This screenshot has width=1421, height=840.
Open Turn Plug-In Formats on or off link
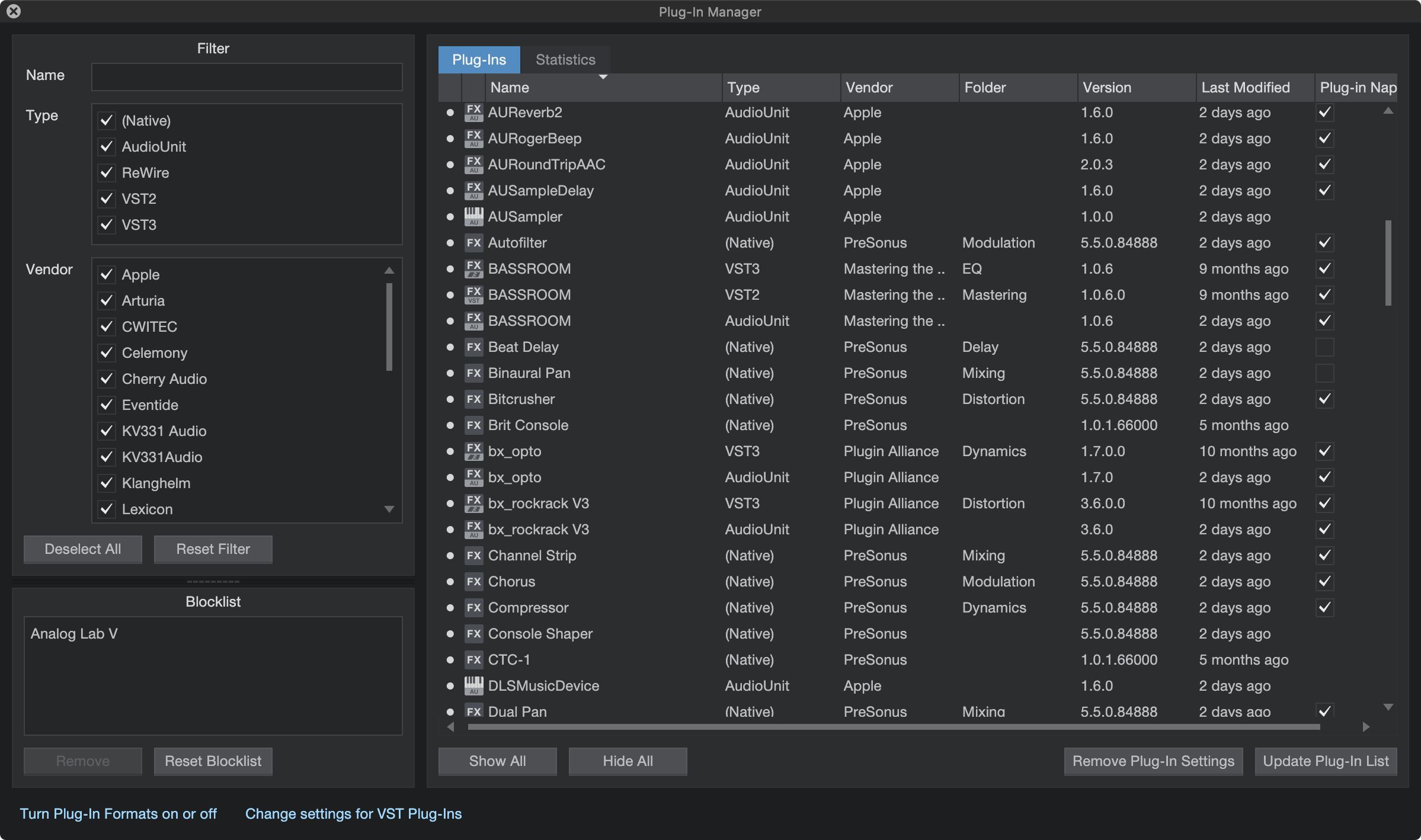(119, 814)
